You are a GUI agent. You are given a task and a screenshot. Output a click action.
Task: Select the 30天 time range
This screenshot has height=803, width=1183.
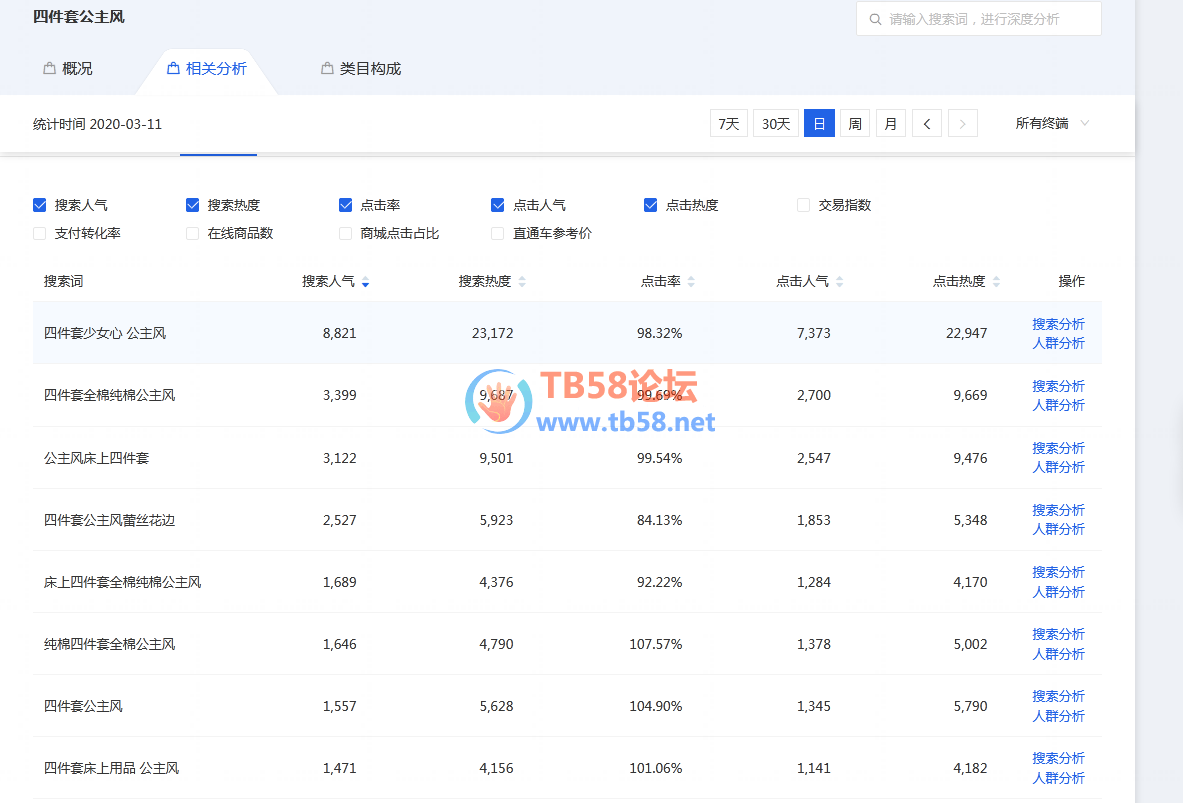coord(776,124)
